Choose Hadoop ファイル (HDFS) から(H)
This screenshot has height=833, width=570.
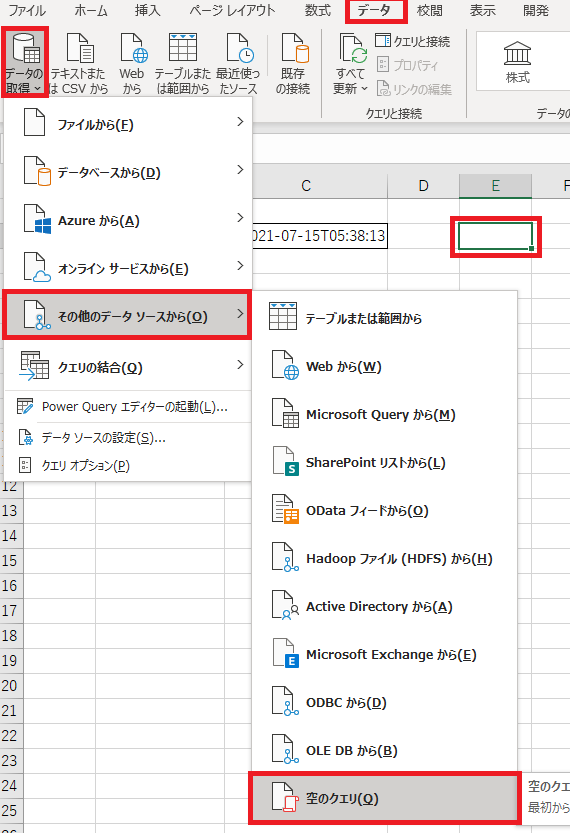(384, 558)
